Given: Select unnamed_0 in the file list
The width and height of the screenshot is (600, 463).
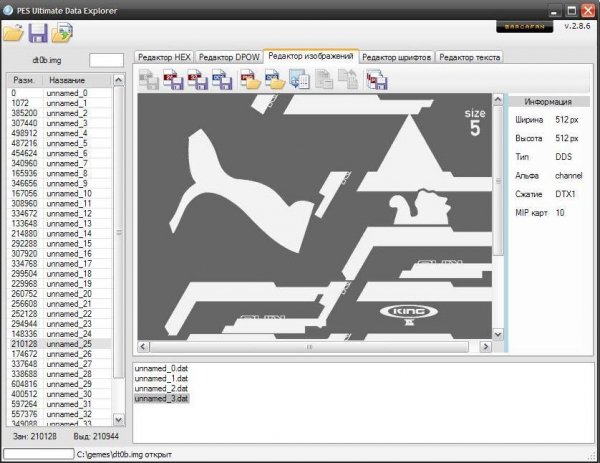Looking at the screenshot, I should coord(60,93).
